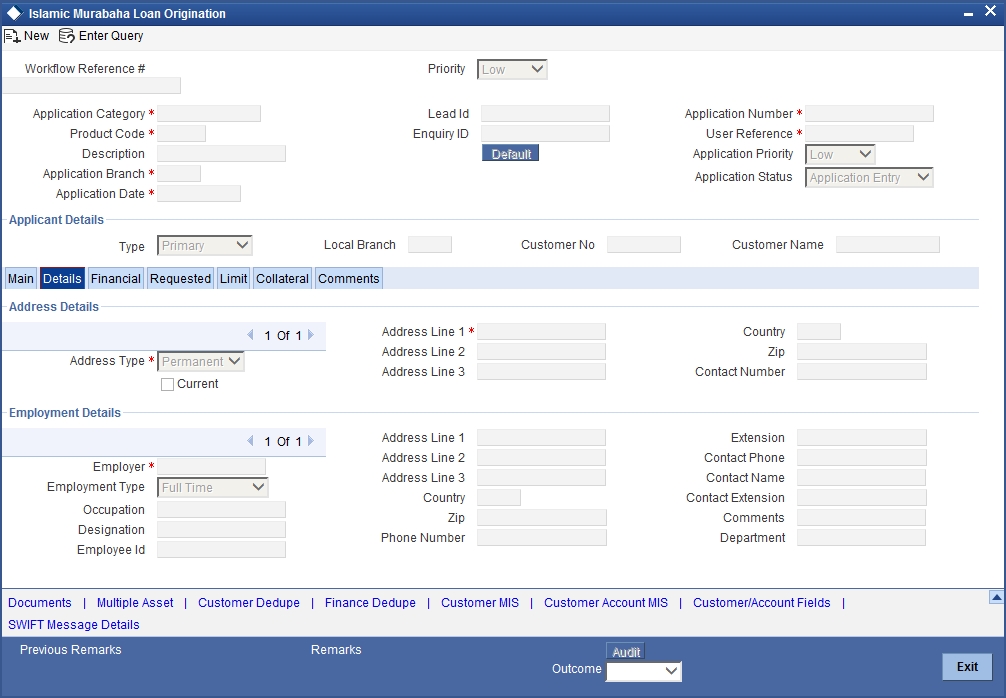Switch to the Details tab
Screen dimensions: 1006x698
62,278
